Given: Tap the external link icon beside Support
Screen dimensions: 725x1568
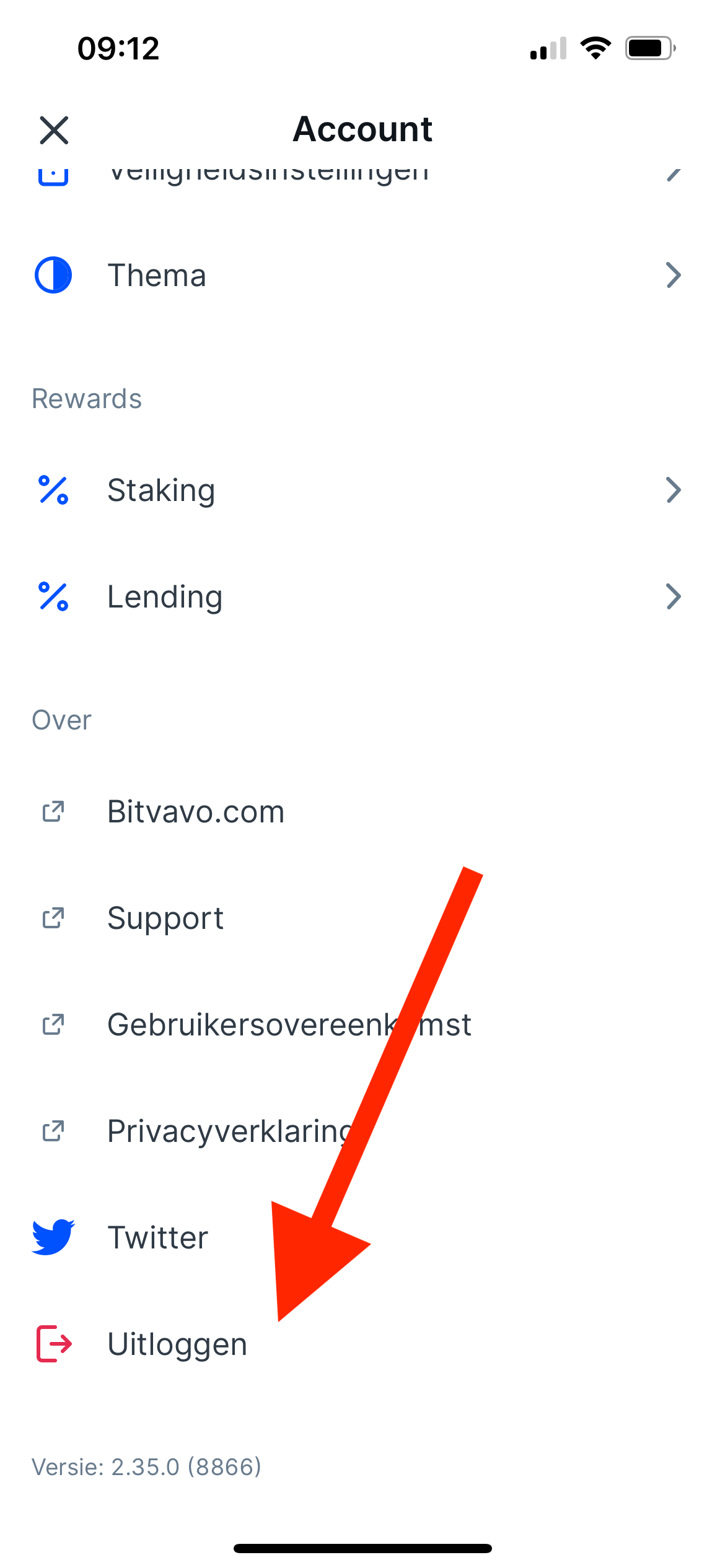Looking at the screenshot, I should (53, 918).
